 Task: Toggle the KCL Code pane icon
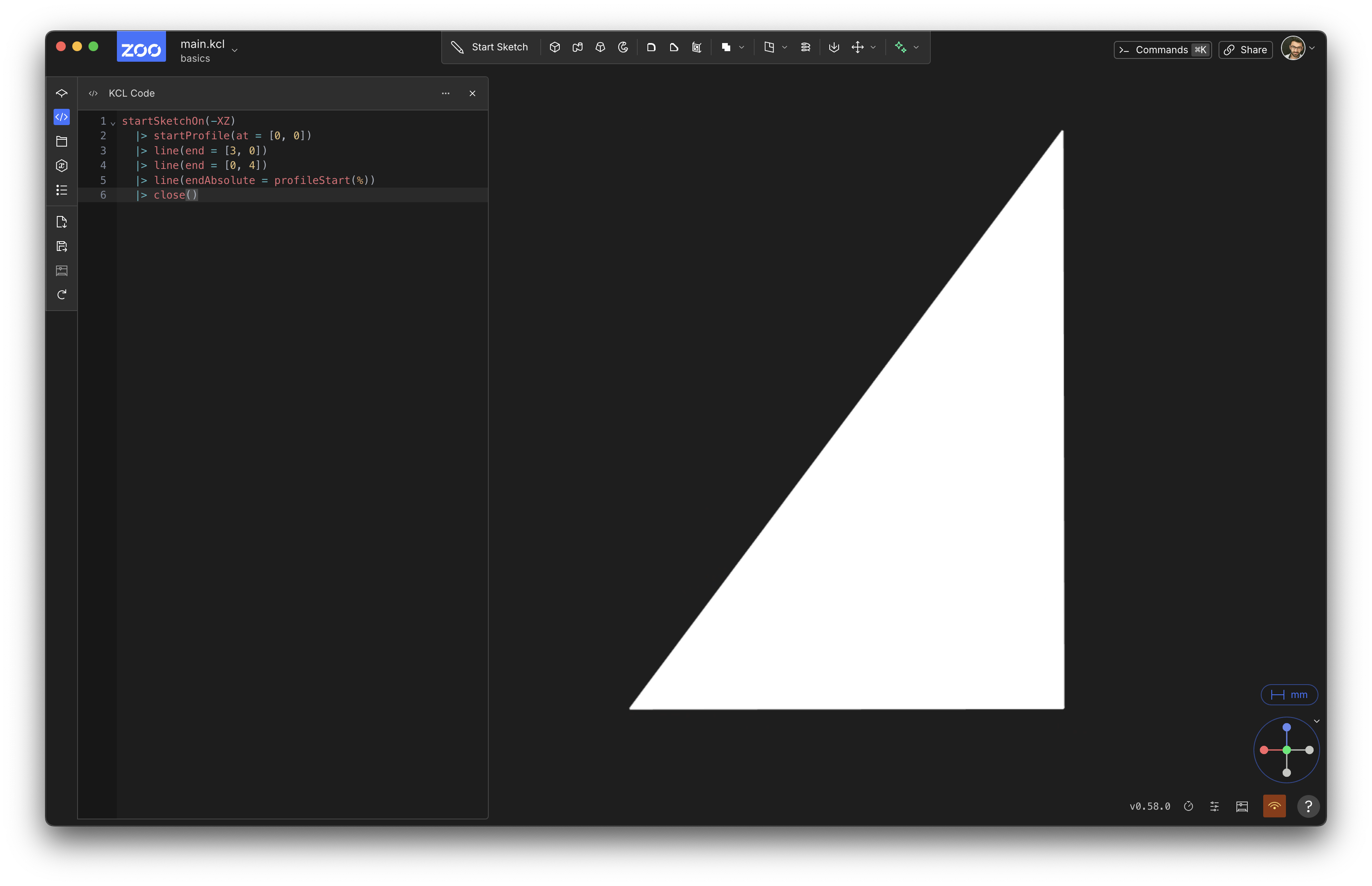(62, 117)
